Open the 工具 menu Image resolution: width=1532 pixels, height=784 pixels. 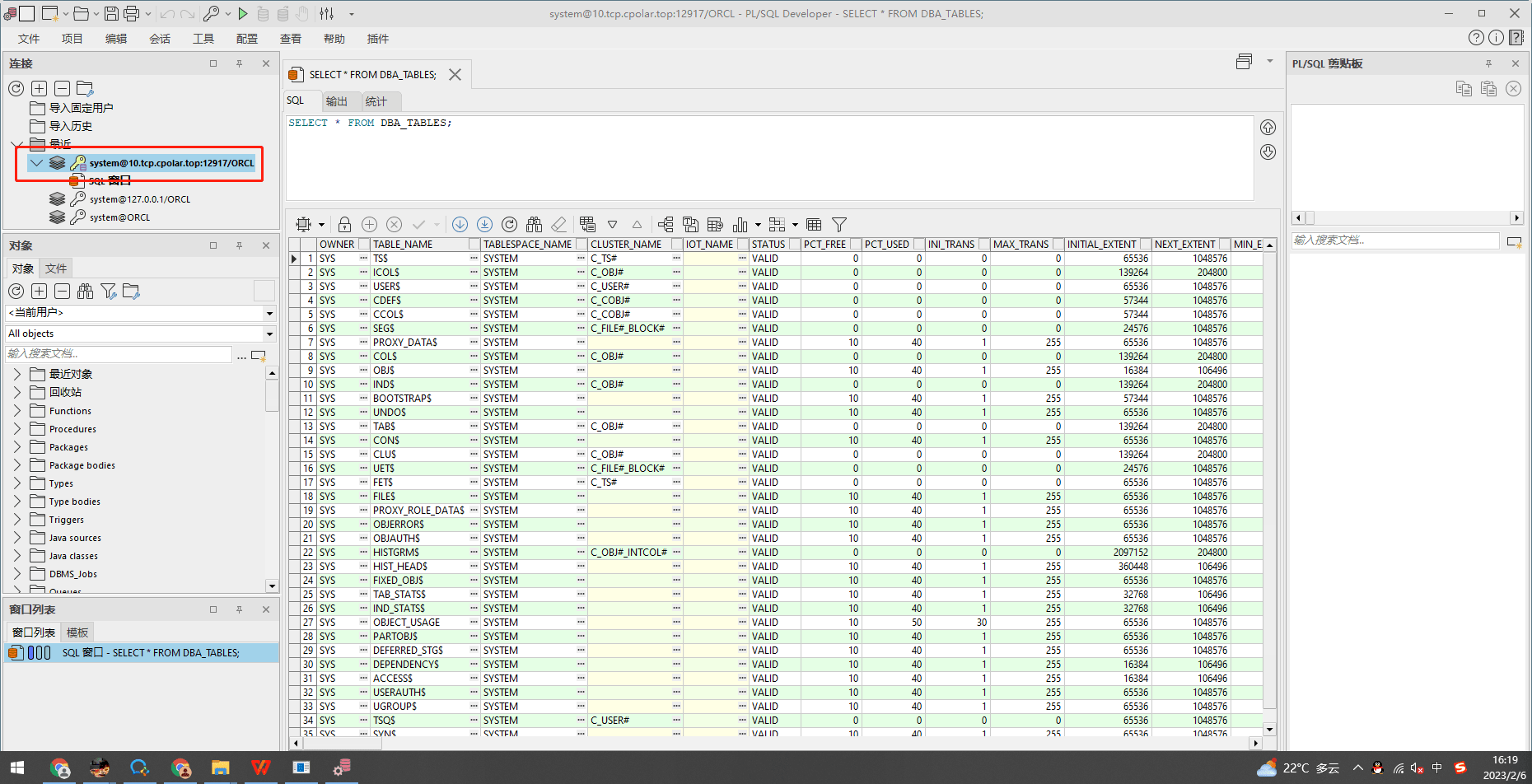[x=203, y=39]
